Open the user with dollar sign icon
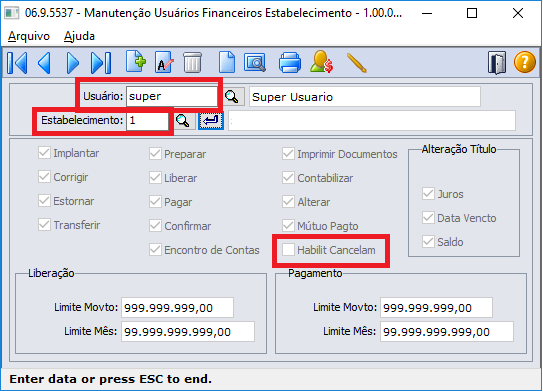 click(322, 62)
